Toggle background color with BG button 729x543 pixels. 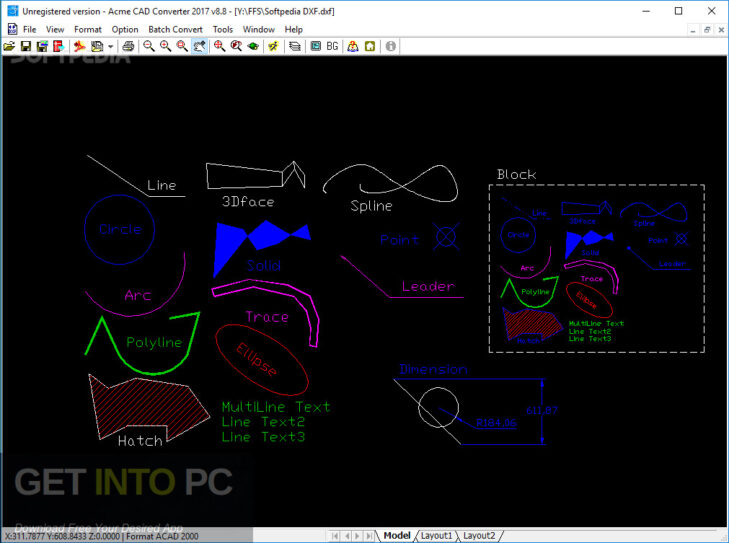click(x=332, y=46)
